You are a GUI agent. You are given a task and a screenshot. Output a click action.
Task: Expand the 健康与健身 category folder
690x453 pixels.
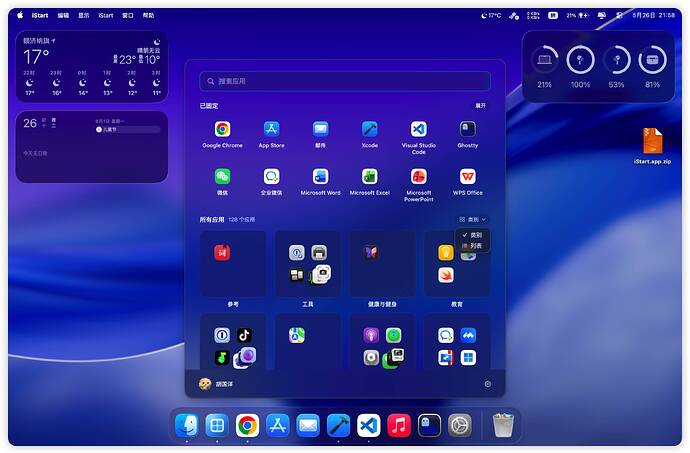(x=382, y=264)
